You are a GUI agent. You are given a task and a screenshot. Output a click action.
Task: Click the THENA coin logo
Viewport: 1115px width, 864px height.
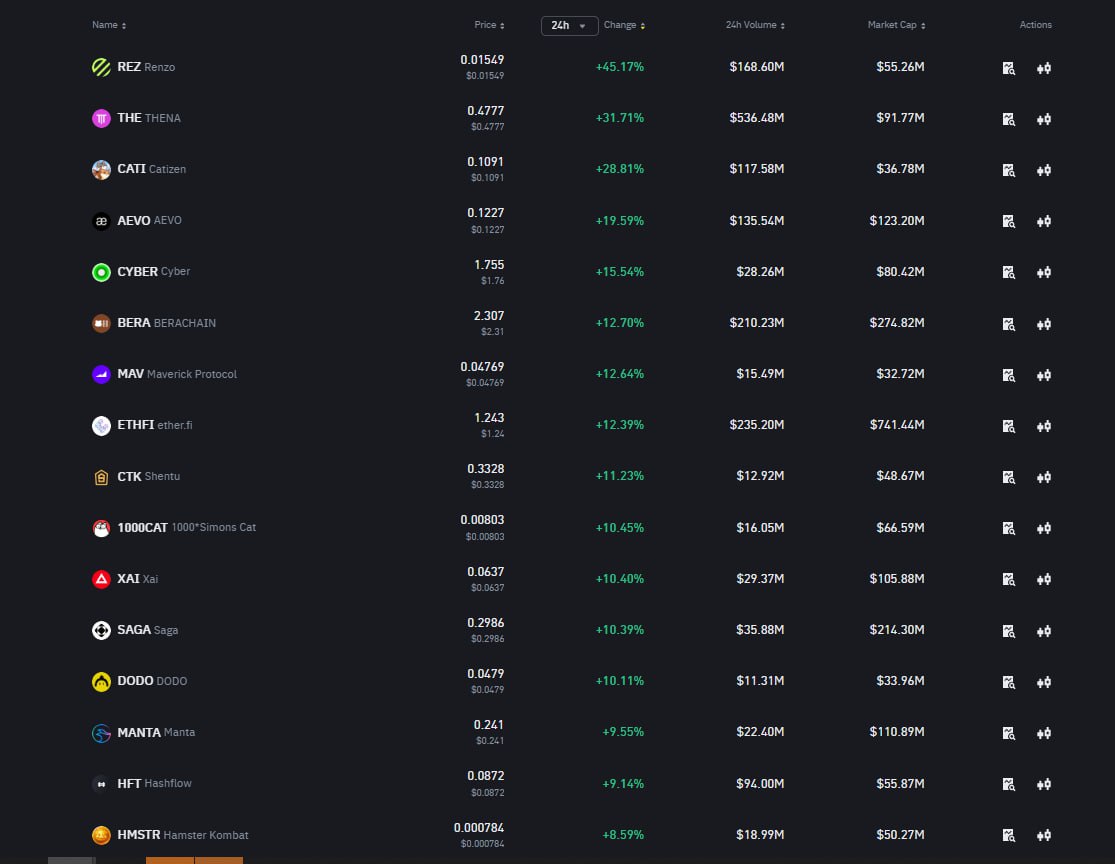pos(101,118)
